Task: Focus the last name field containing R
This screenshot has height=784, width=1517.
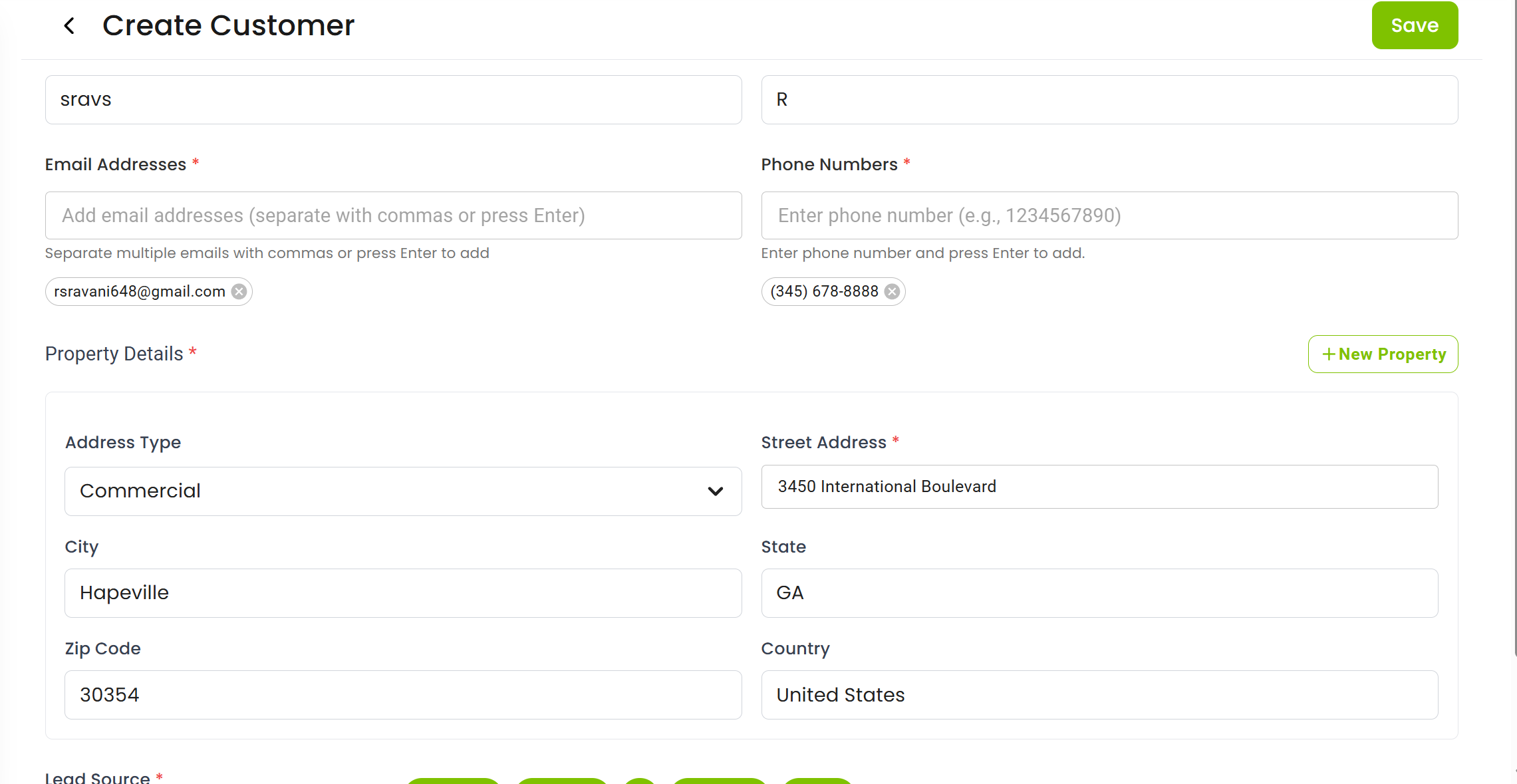Action: (x=1109, y=100)
